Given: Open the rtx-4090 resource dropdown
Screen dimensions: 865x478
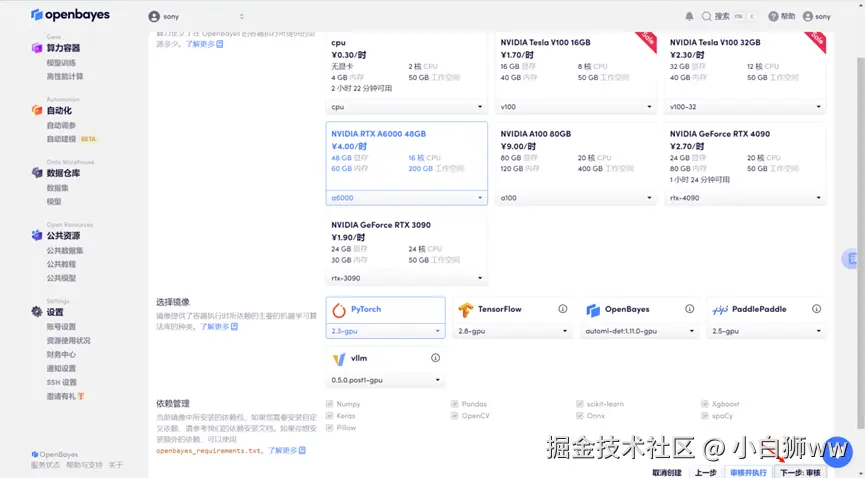Looking at the screenshot, I should click(x=745, y=198).
